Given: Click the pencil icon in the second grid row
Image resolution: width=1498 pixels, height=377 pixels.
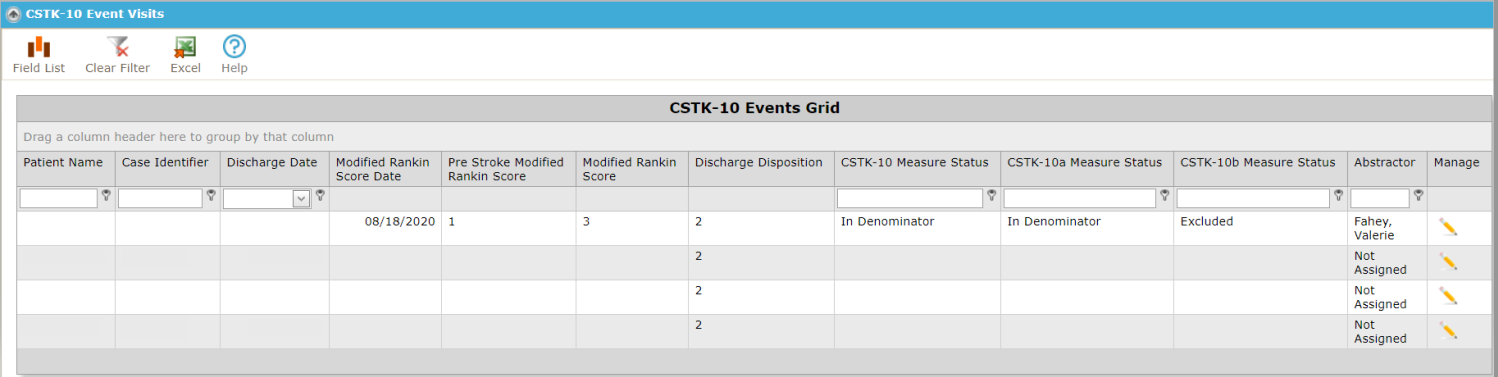Looking at the screenshot, I should tap(1448, 262).
